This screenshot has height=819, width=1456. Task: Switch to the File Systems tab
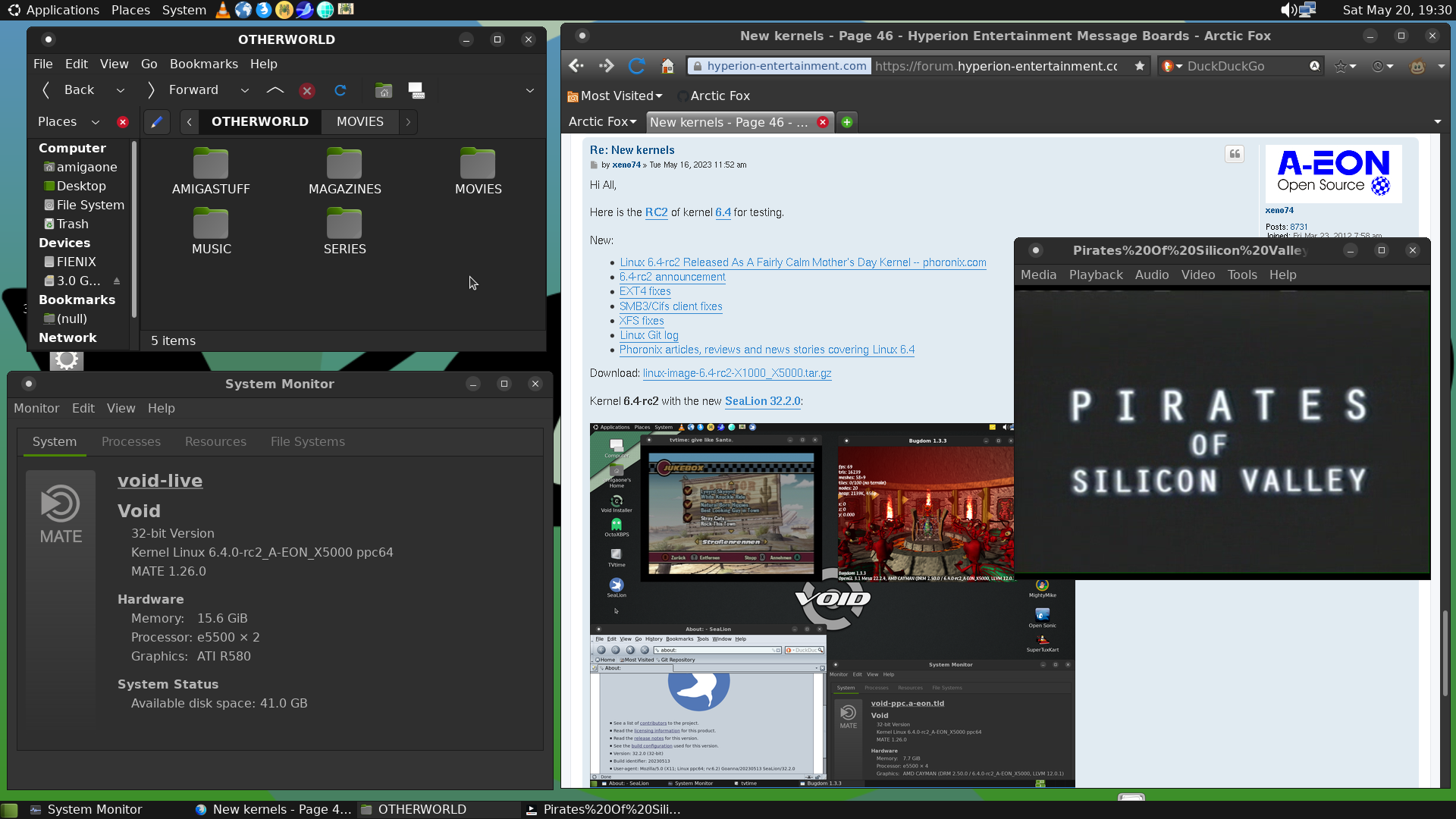tap(308, 442)
